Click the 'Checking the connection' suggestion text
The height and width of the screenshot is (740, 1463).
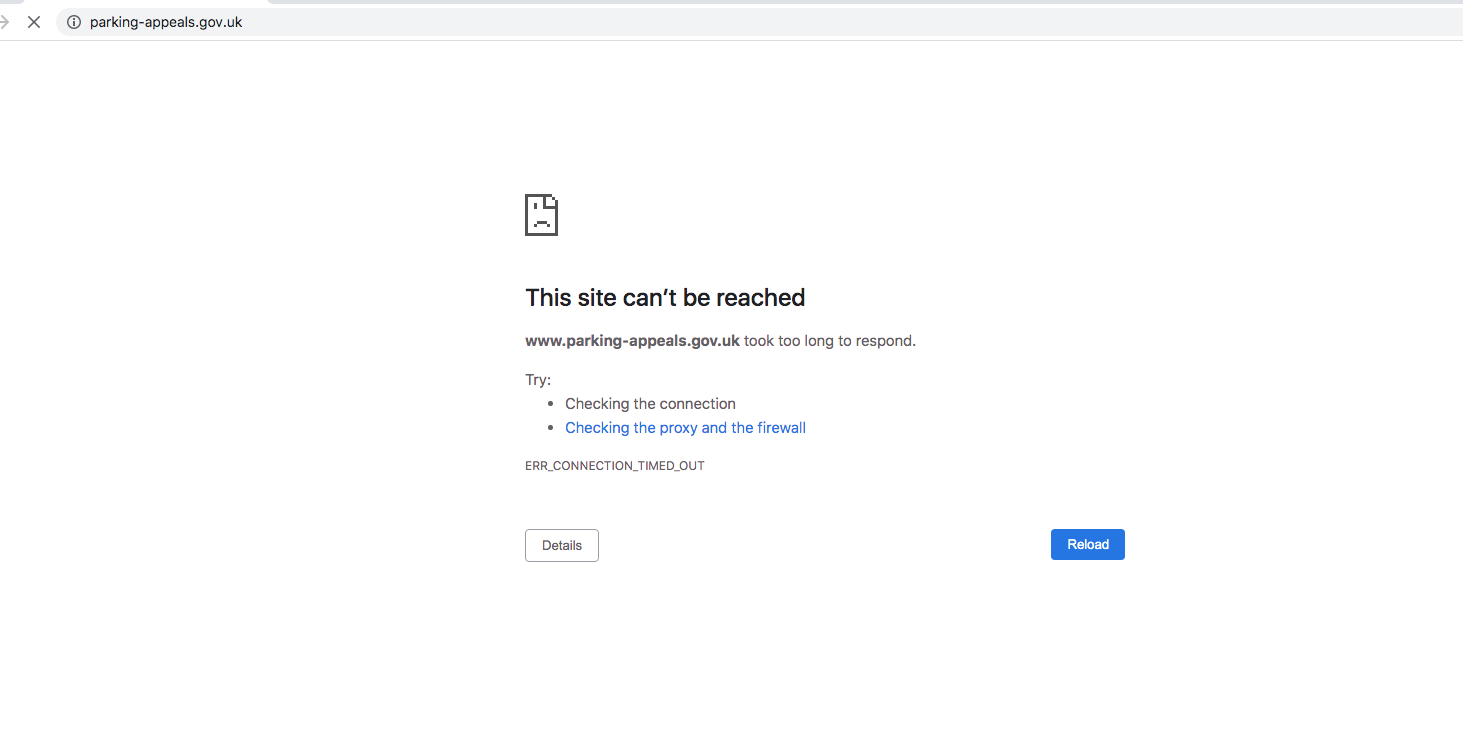tap(650, 404)
